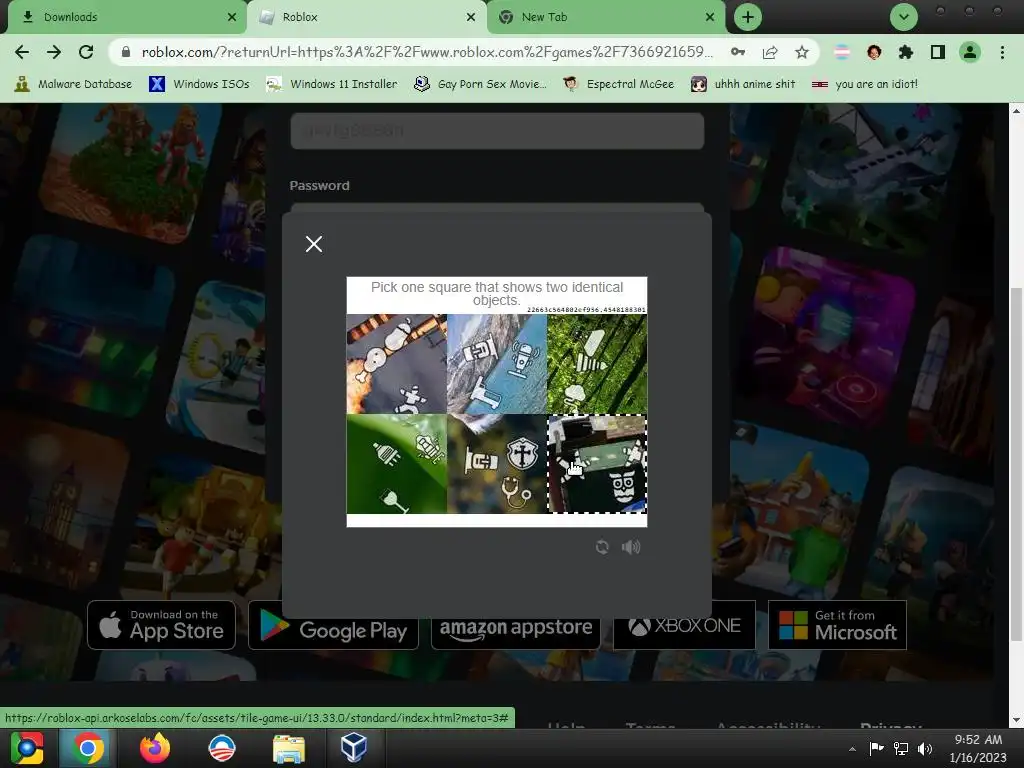Close the Downloads tab
Viewport: 1024px width, 768px height.
232,17
